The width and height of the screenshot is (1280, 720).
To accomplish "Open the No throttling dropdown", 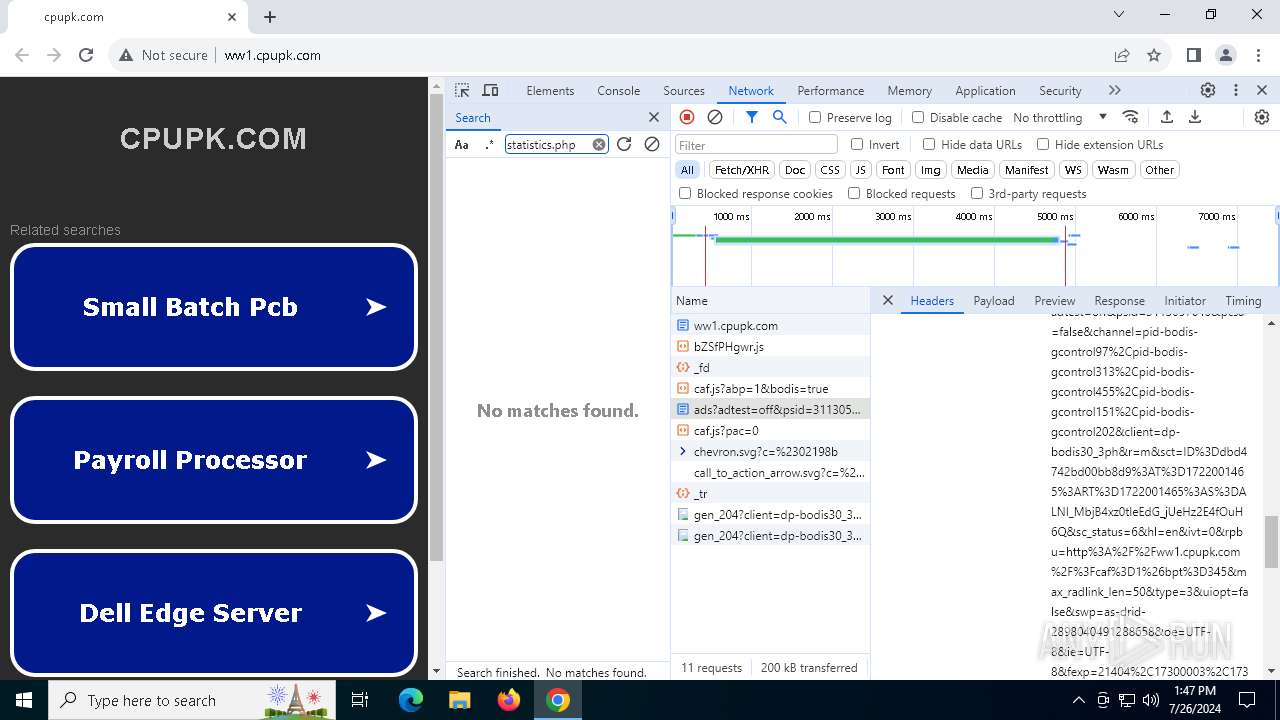I will coord(1059,117).
